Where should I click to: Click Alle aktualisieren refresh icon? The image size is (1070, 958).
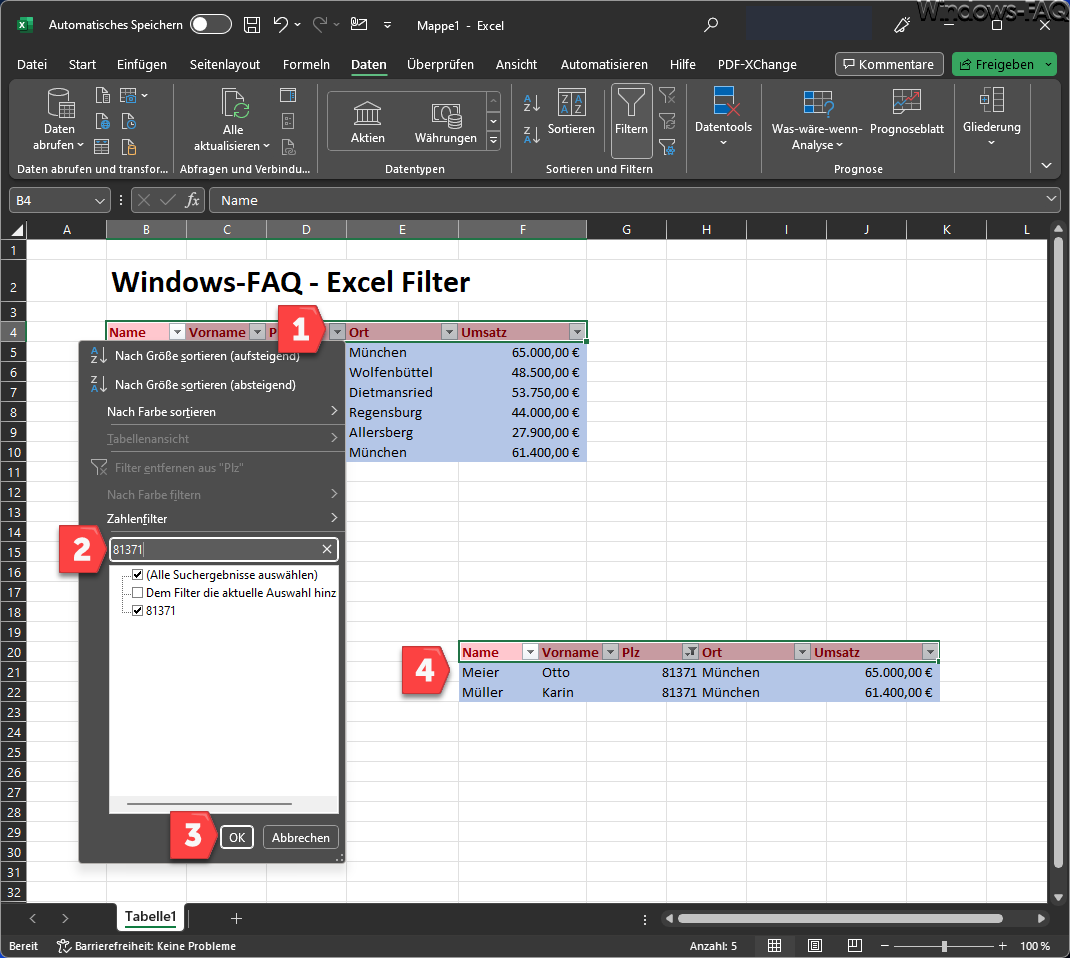[x=235, y=104]
